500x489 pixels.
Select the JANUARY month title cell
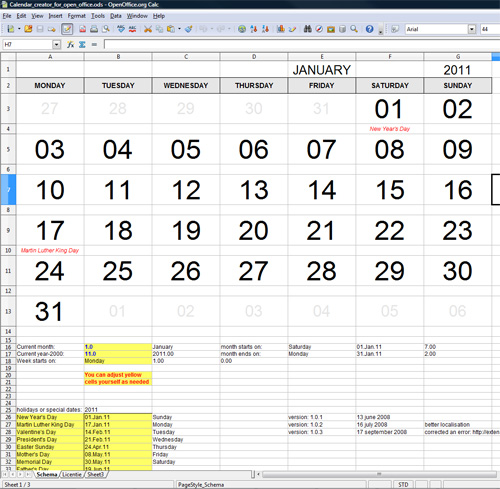(321, 69)
